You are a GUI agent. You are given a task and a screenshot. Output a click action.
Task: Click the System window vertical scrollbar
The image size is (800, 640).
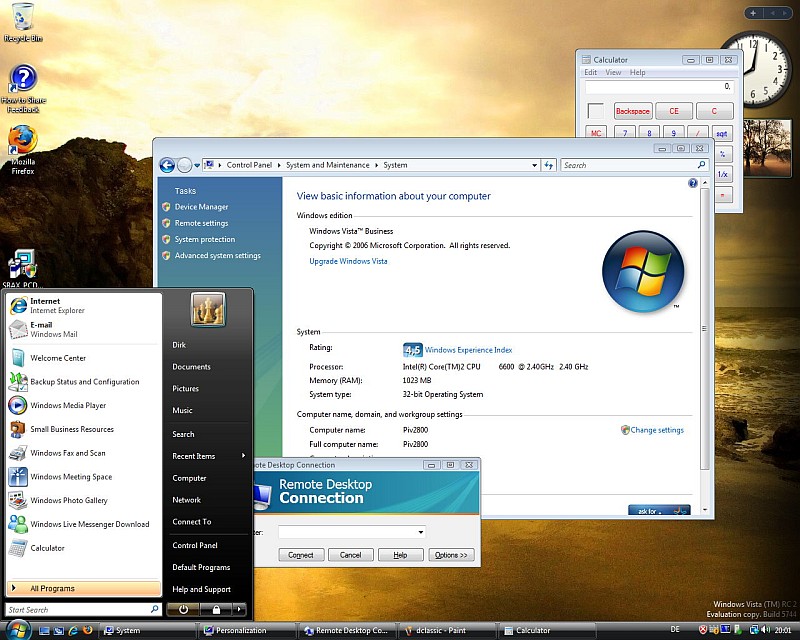(x=705, y=329)
